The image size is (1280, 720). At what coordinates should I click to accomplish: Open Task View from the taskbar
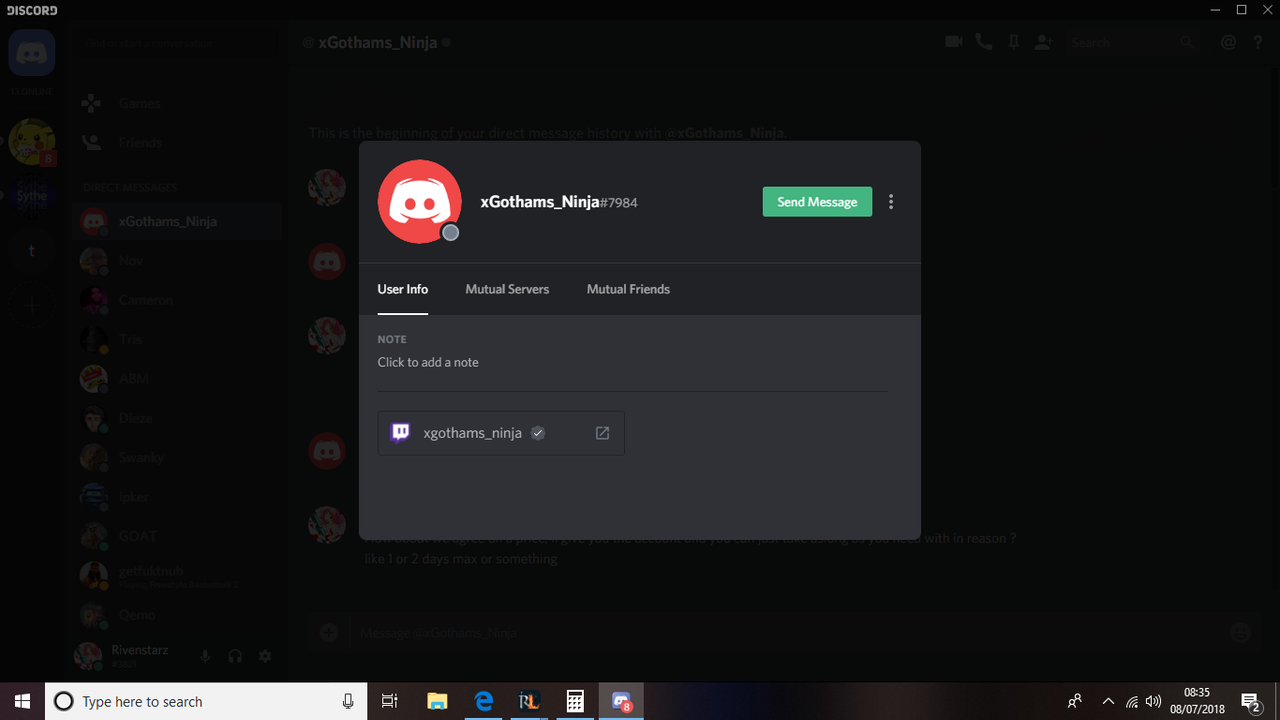point(391,701)
